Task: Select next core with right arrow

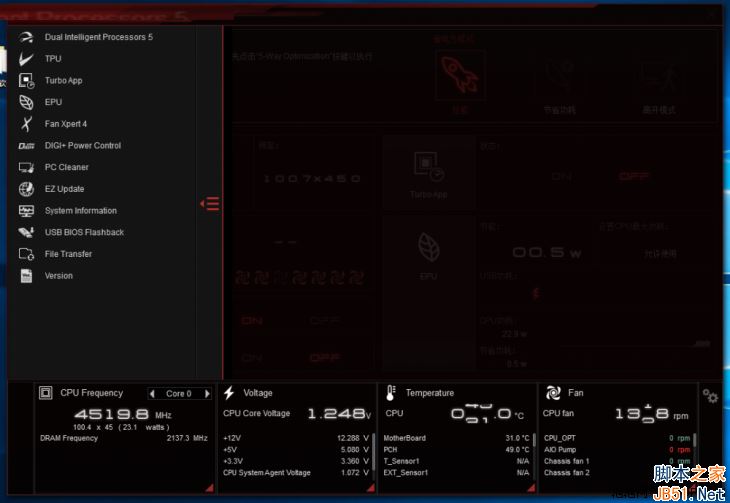Action: click(x=207, y=394)
